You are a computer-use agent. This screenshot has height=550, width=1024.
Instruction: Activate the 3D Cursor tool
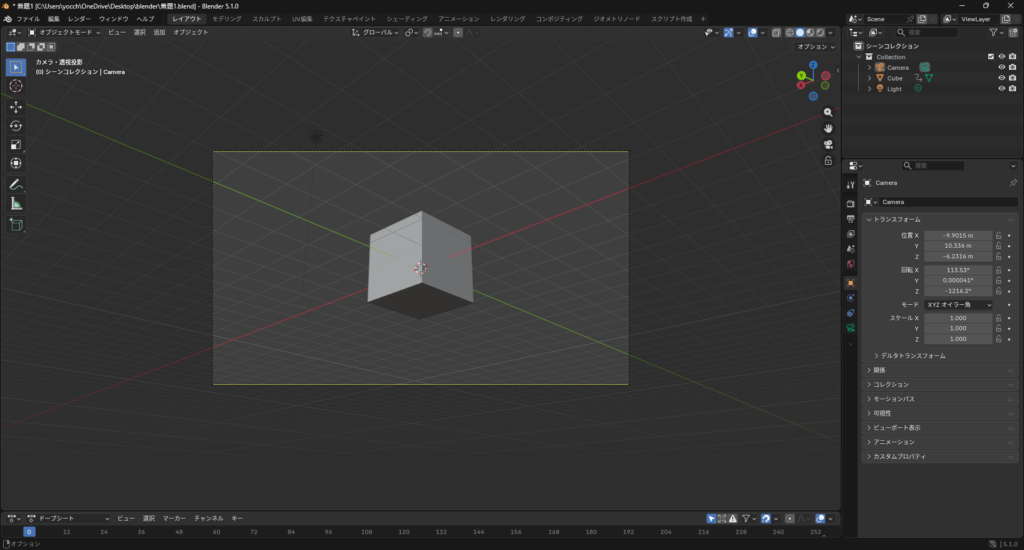16,86
